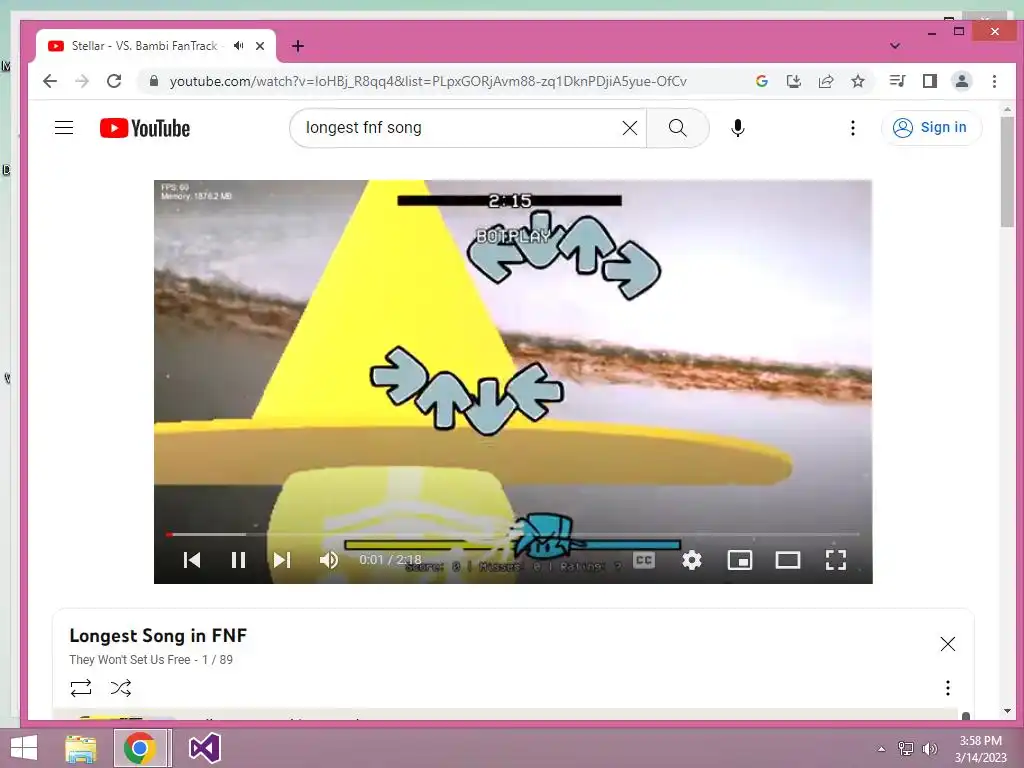This screenshot has width=1024, height=768.
Task: Run search with magnifier button
Action: coord(677,128)
